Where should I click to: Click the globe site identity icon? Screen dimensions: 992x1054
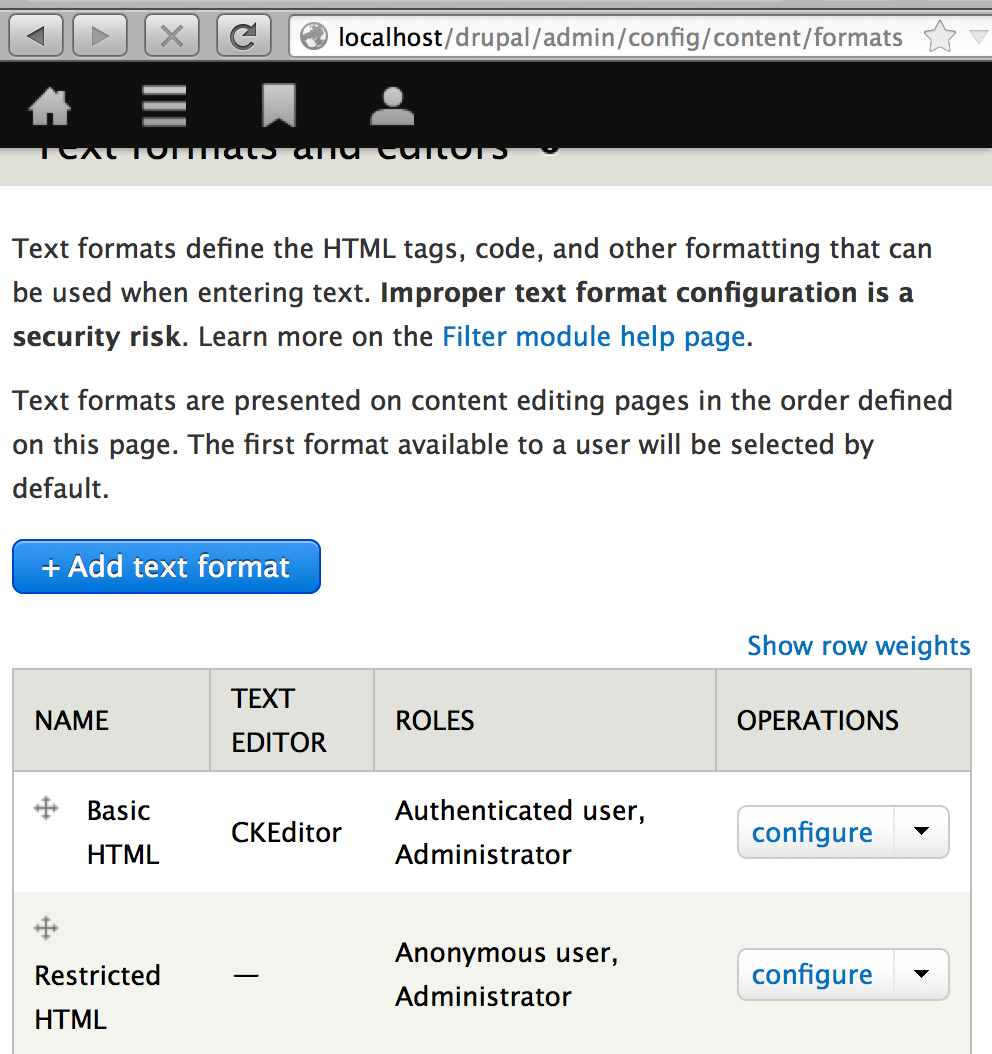[314, 36]
